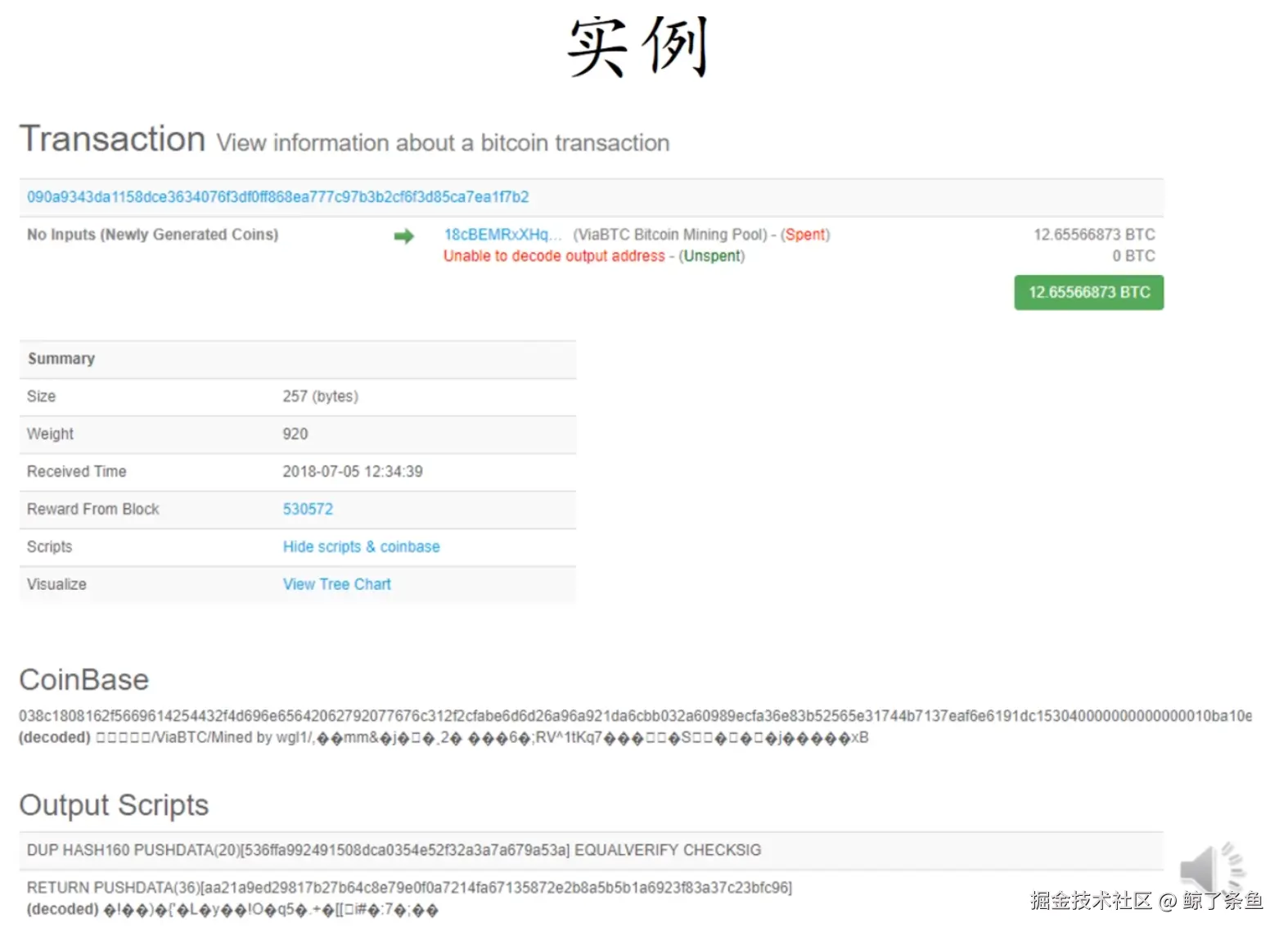Viewport: 1288px width, 936px height.
Task: Click the decoded '/ViaBTC/Mined by wgl1/' text
Action: [232, 737]
